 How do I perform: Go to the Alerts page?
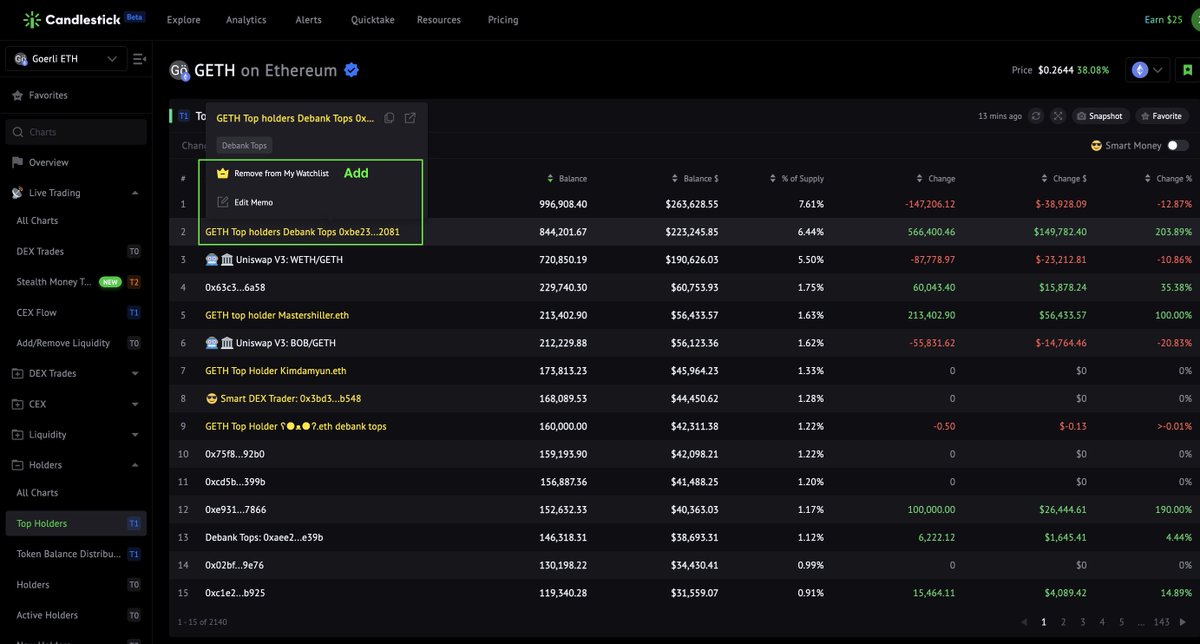click(309, 20)
